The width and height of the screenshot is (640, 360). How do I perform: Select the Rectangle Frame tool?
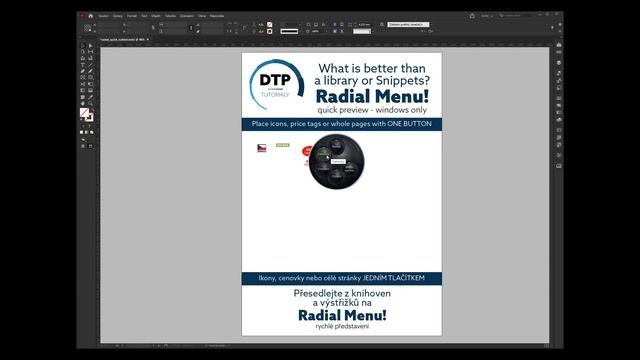pyautogui.click(x=82, y=77)
